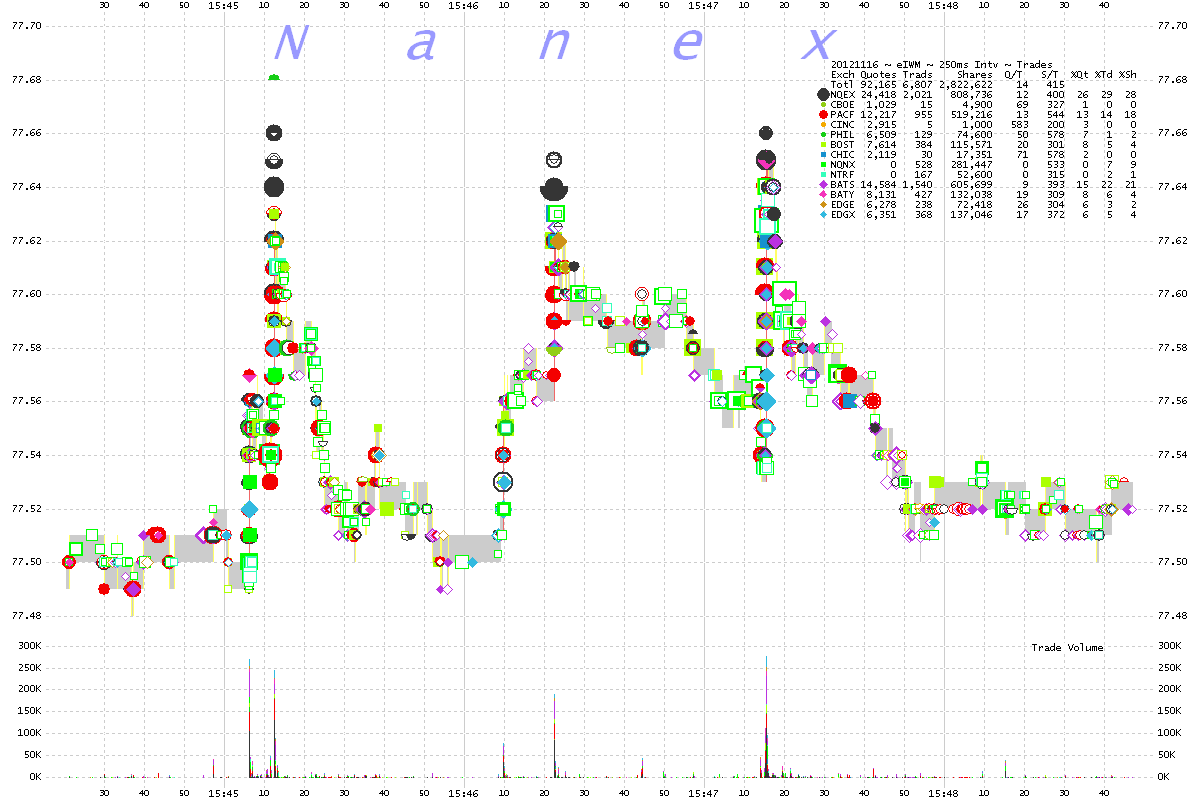Click the NQNX green square legend marker
Screen dimensions: 1200x800
(x=823, y=164)
